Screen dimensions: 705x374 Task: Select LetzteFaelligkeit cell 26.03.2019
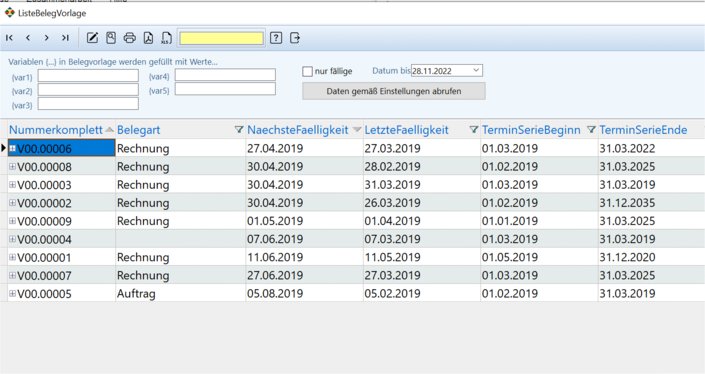pyautogui.click(x=422, y=203)
